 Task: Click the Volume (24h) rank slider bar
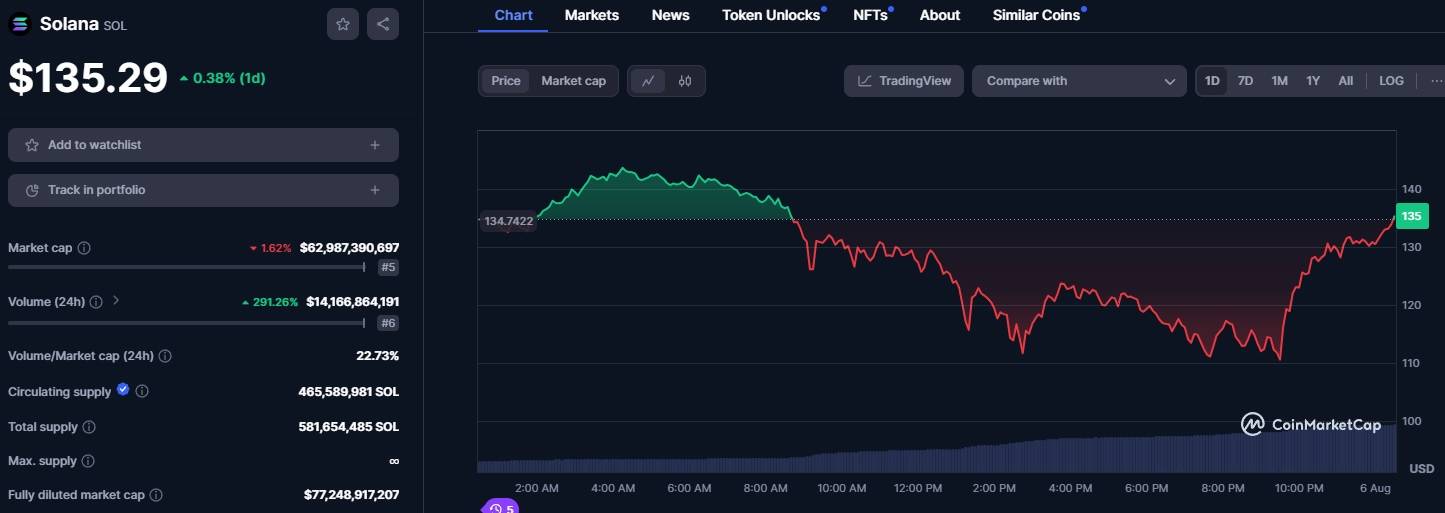pyautogui.click(x=186, y=323)
